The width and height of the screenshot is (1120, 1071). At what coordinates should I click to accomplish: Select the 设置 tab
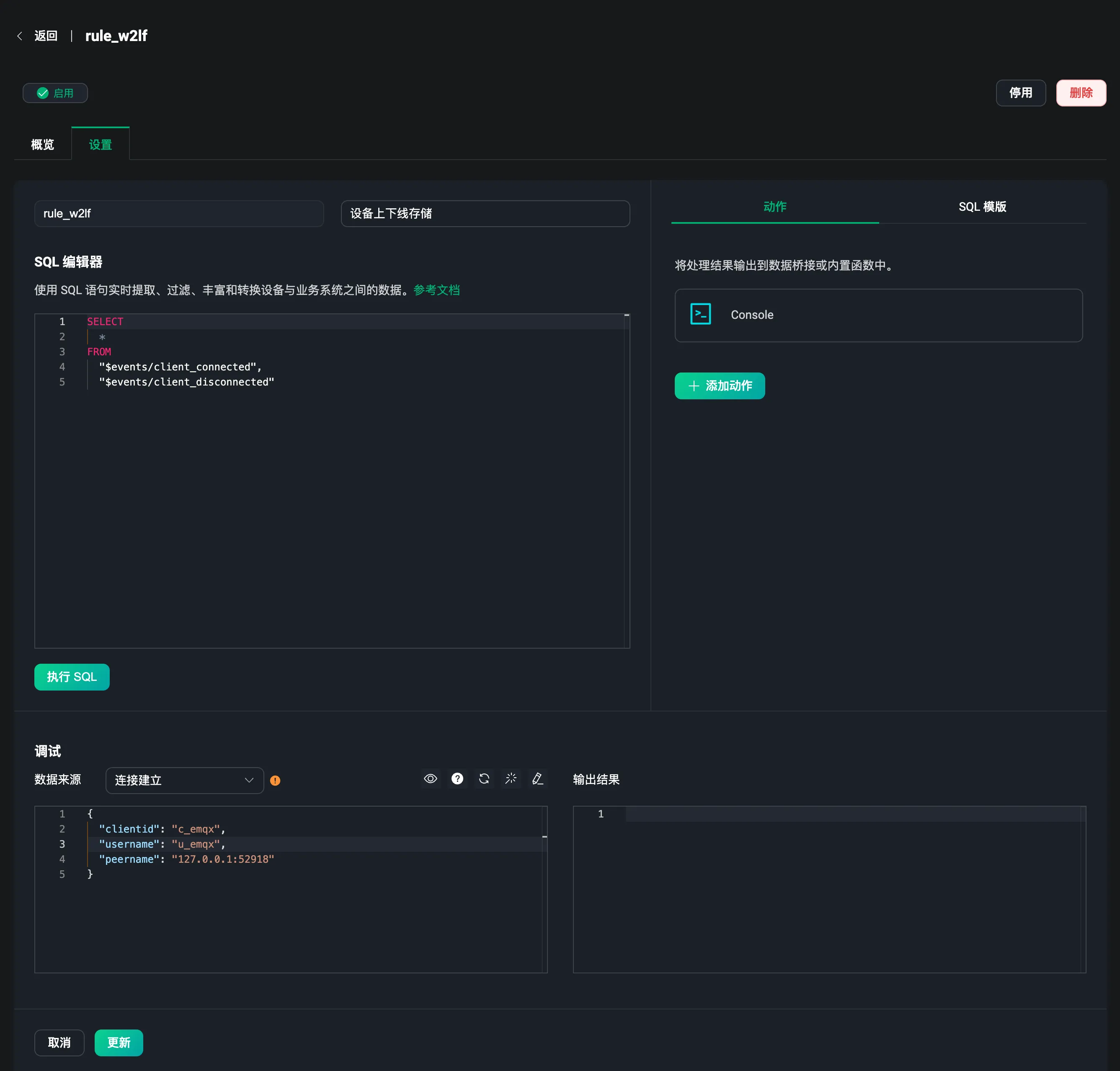[x=101, y=145]
